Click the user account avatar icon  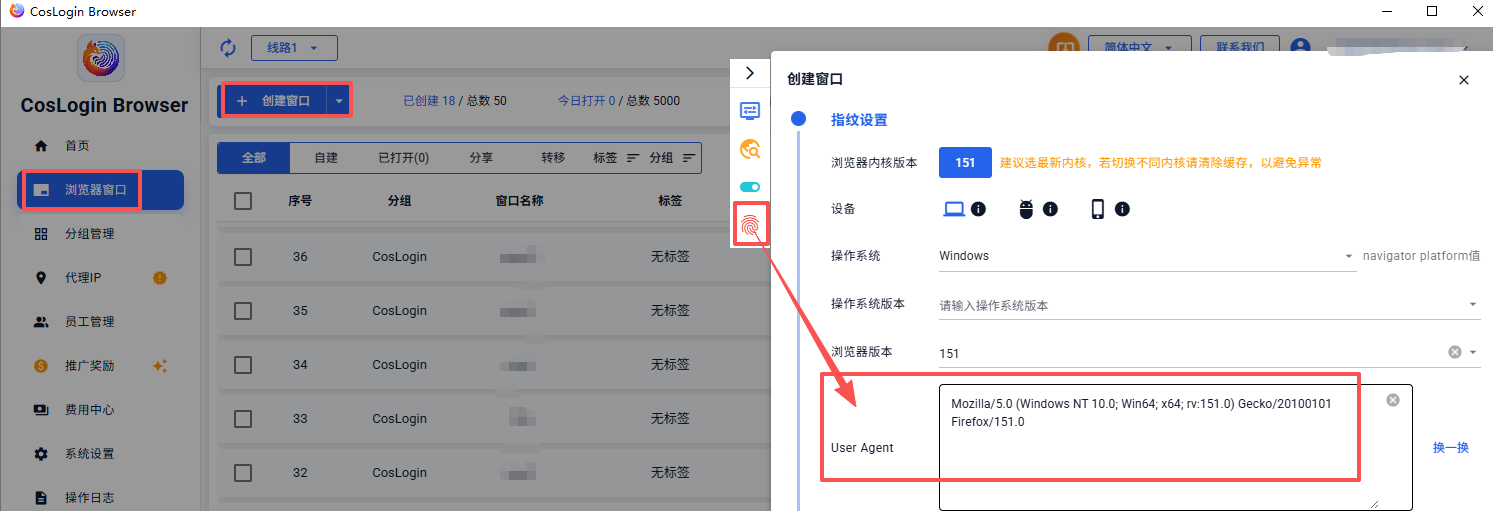(x=1300, y=47)
